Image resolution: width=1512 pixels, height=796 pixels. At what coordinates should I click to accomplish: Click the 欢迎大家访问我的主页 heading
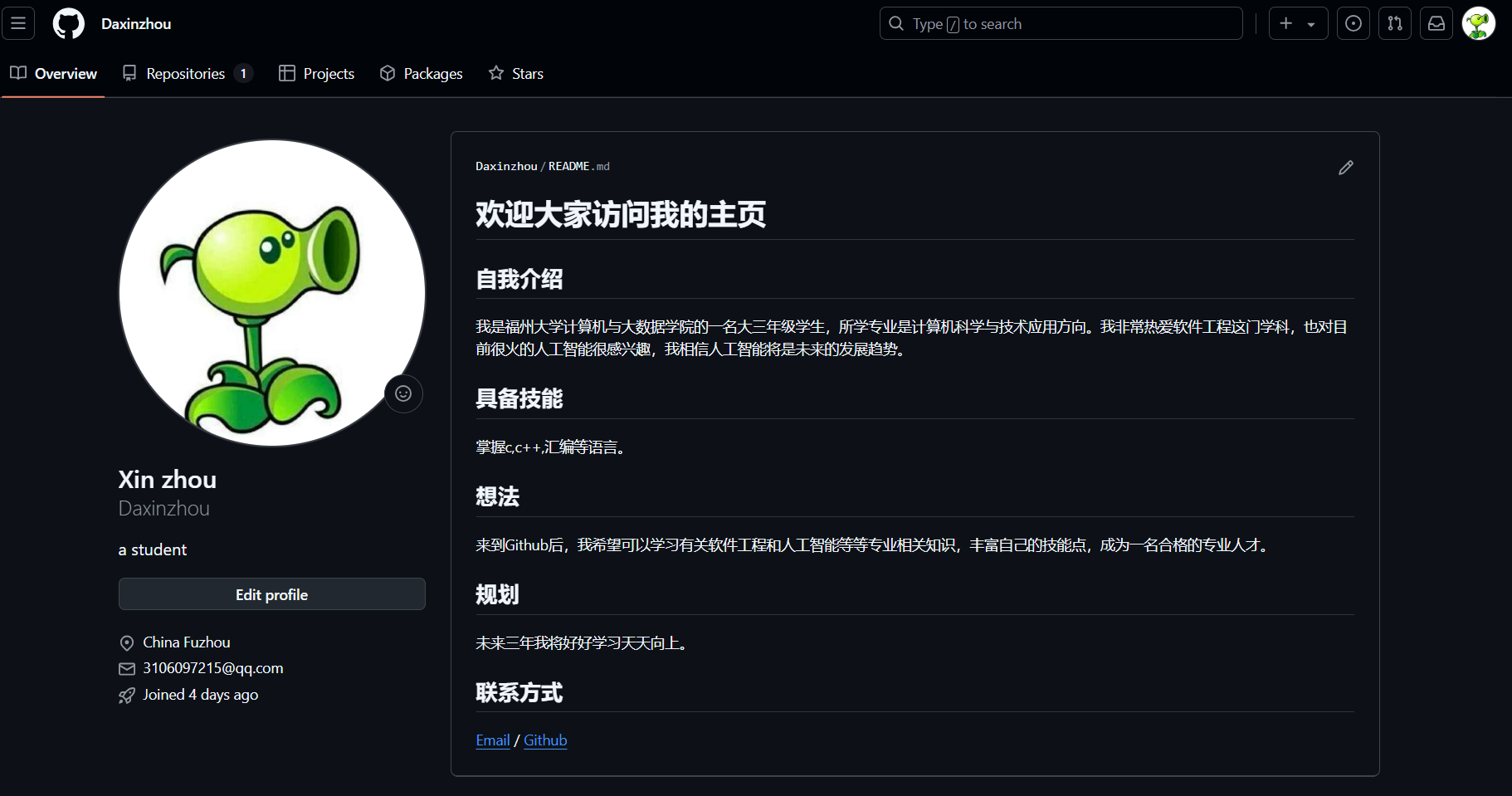pos(621,214)
